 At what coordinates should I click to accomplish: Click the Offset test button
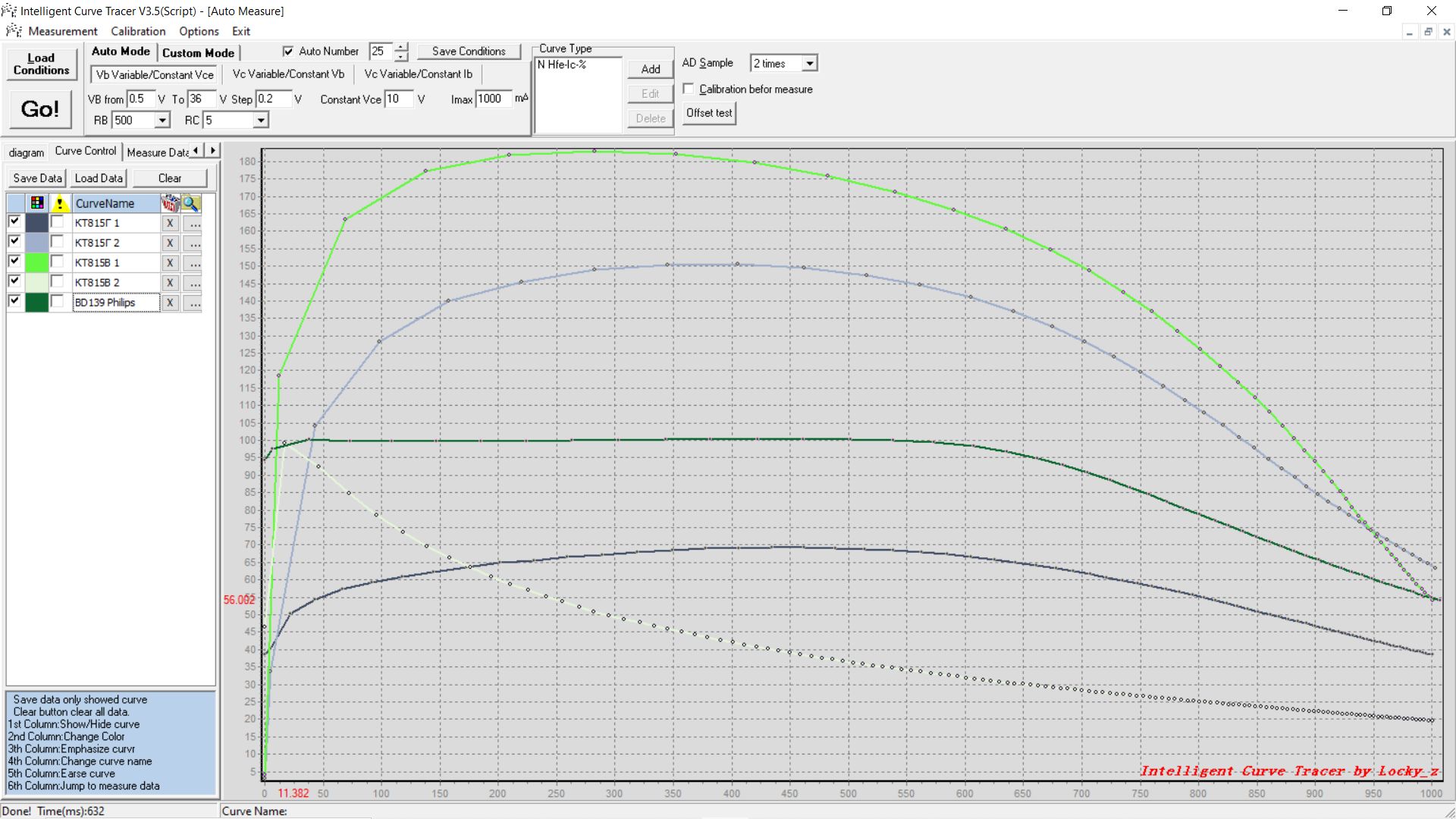point(709,113)
